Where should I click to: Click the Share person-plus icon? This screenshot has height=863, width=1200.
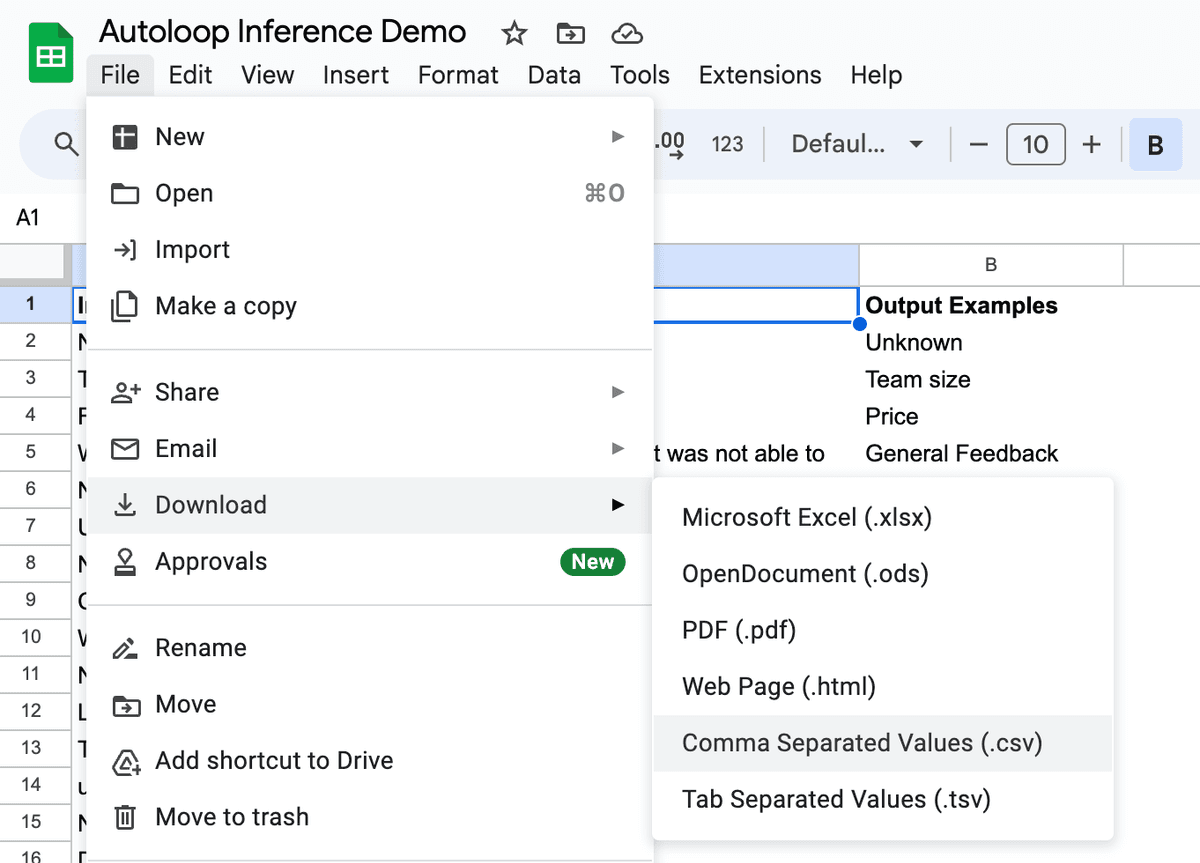125,392
